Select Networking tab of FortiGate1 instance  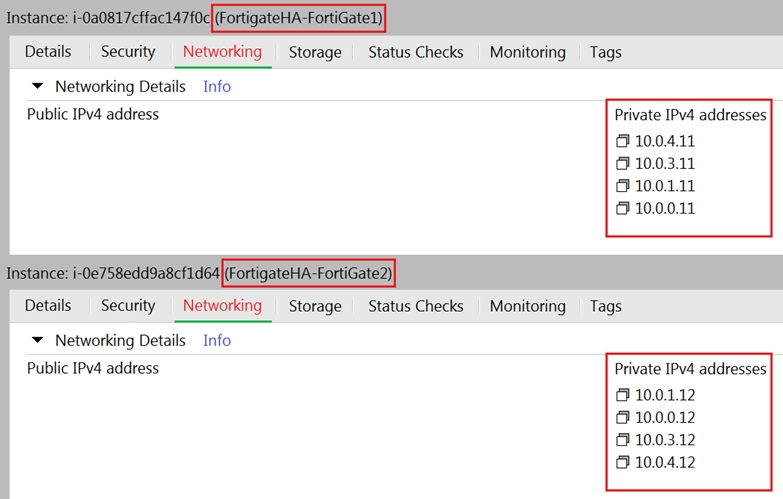click(x=222, y=52)
